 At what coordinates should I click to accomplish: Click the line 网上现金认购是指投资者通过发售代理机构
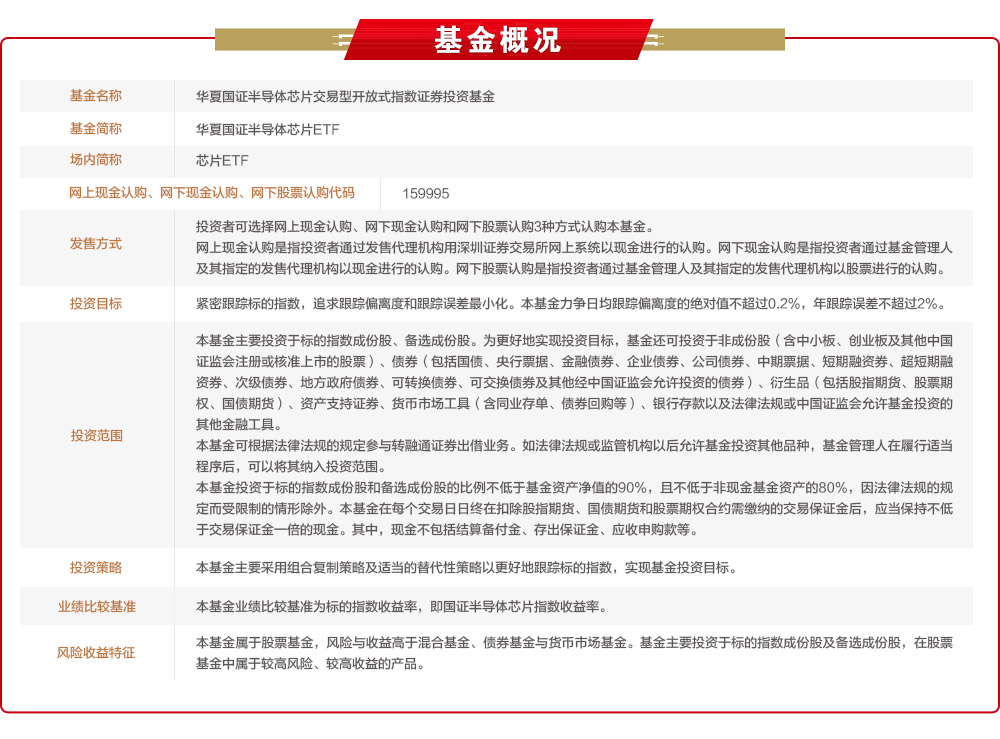(574, 247)
